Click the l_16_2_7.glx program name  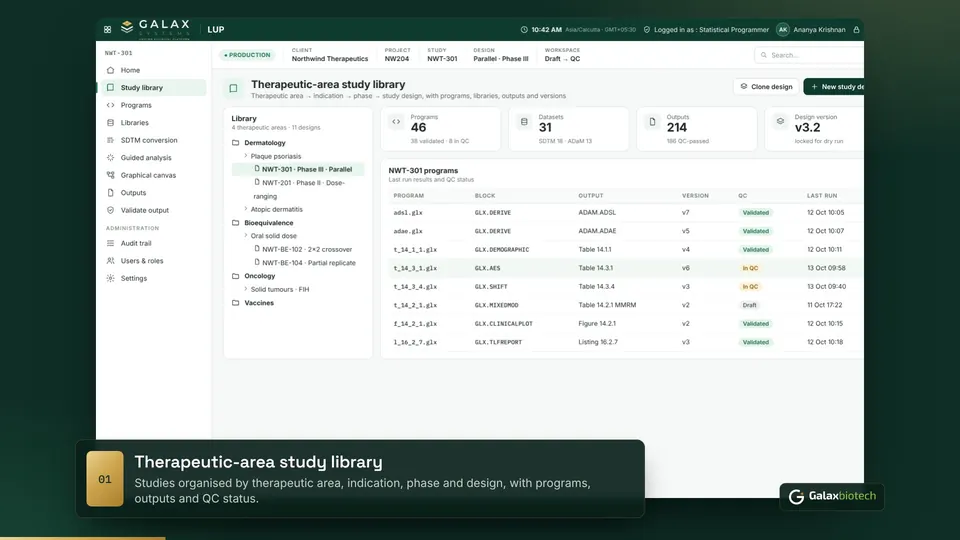pos(415,342)
